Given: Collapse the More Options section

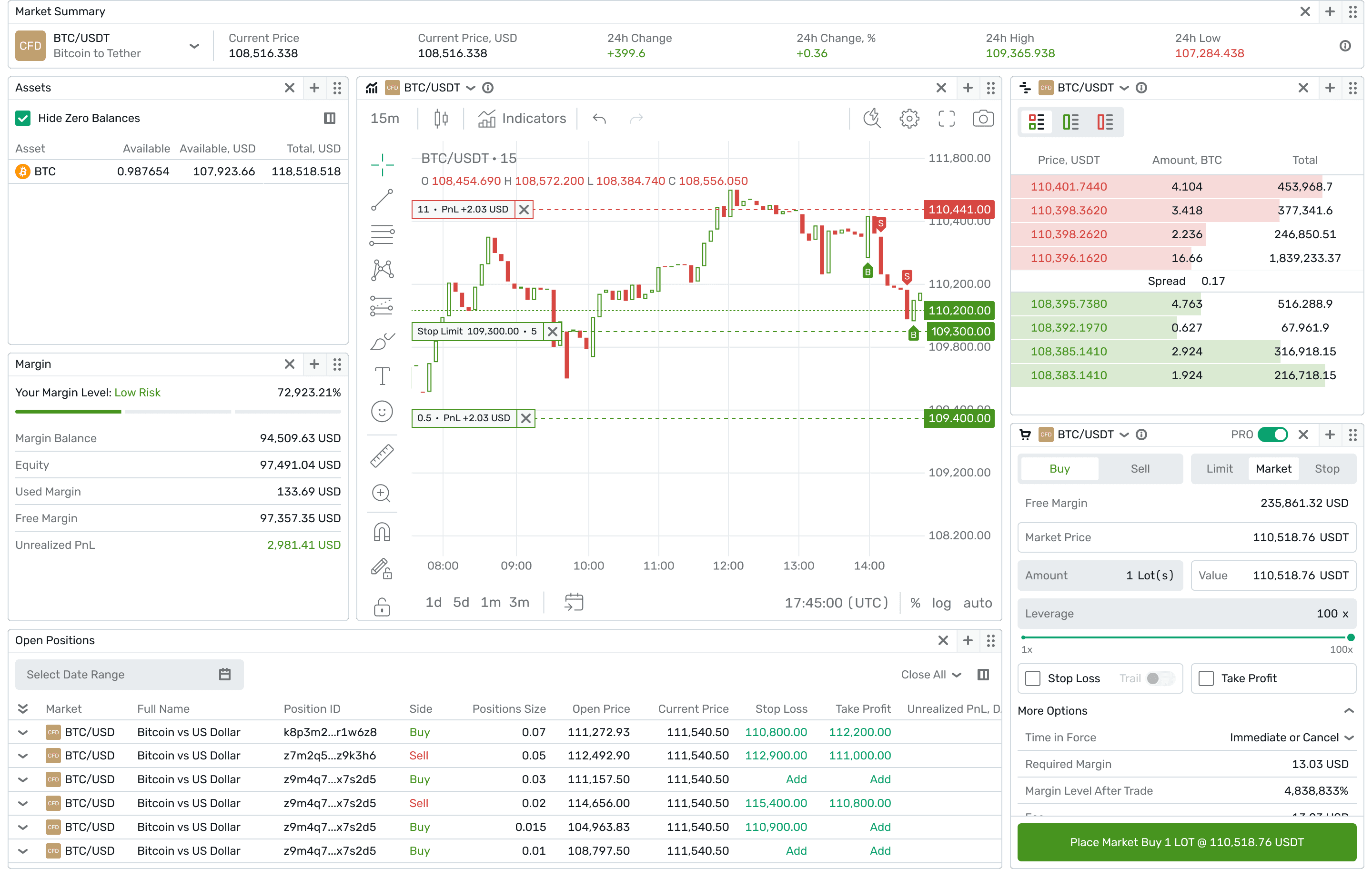Looking at the screenshot, I should (1348, 710).
